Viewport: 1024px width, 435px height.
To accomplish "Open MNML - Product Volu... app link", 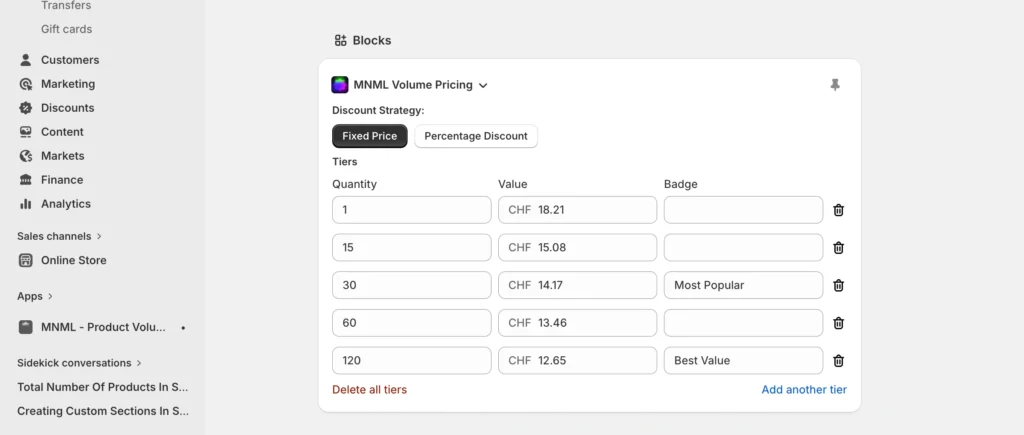I will tap(103, 327).
